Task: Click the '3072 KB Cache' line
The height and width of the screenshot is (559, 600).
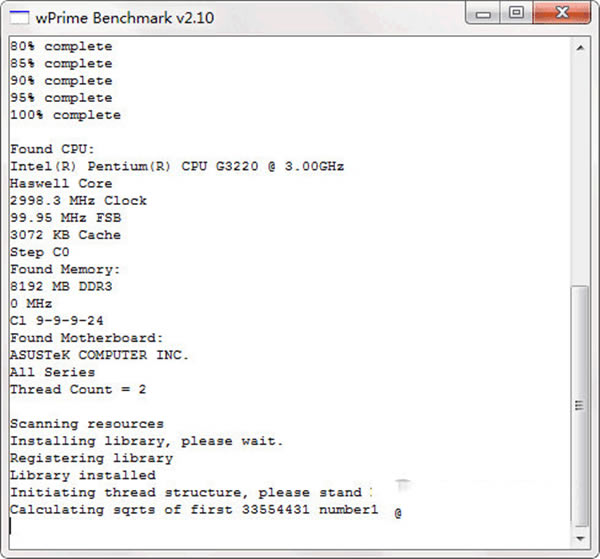Action: [x=65, y=235]
